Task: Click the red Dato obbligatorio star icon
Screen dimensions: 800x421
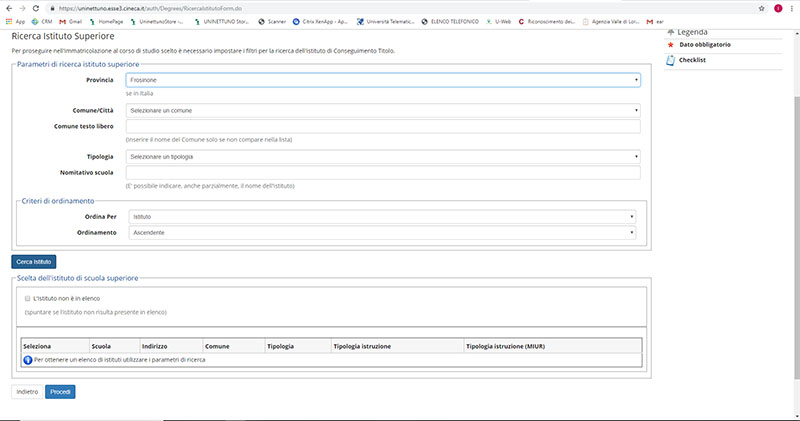Action: click(x=670, y=45)
